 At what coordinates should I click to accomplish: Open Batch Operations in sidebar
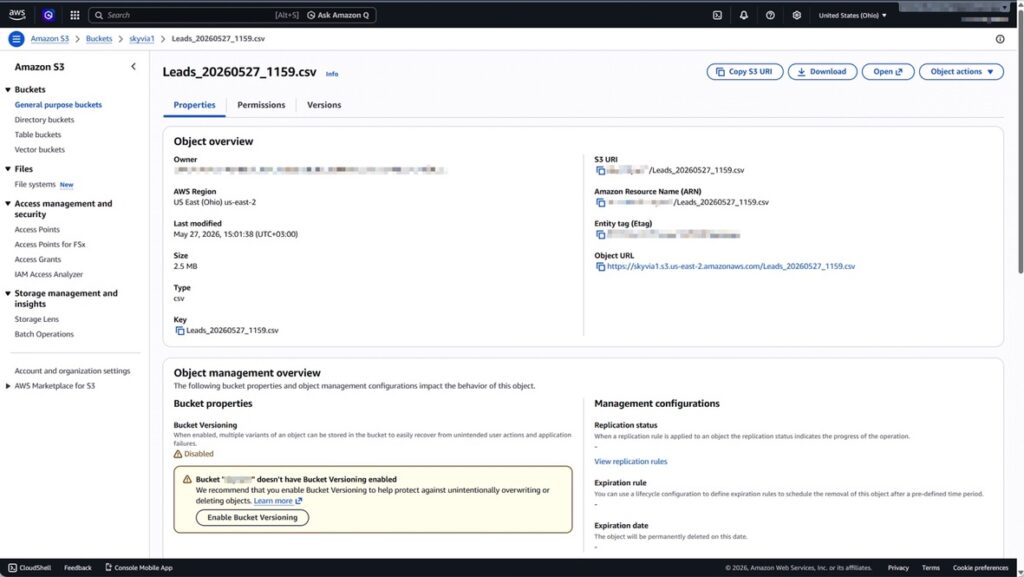tap(44, 334)
